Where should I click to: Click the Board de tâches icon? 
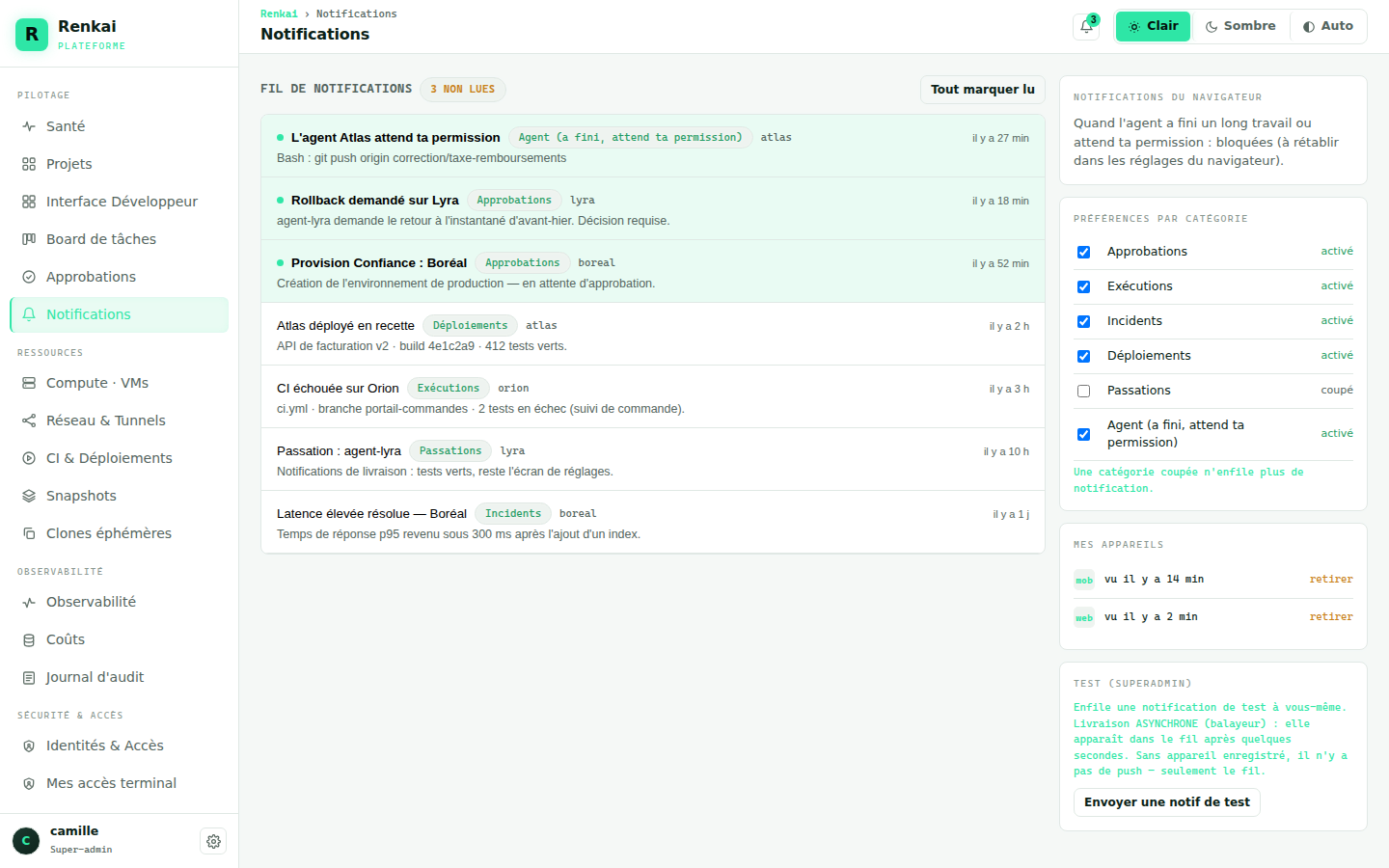coord(29,239)
